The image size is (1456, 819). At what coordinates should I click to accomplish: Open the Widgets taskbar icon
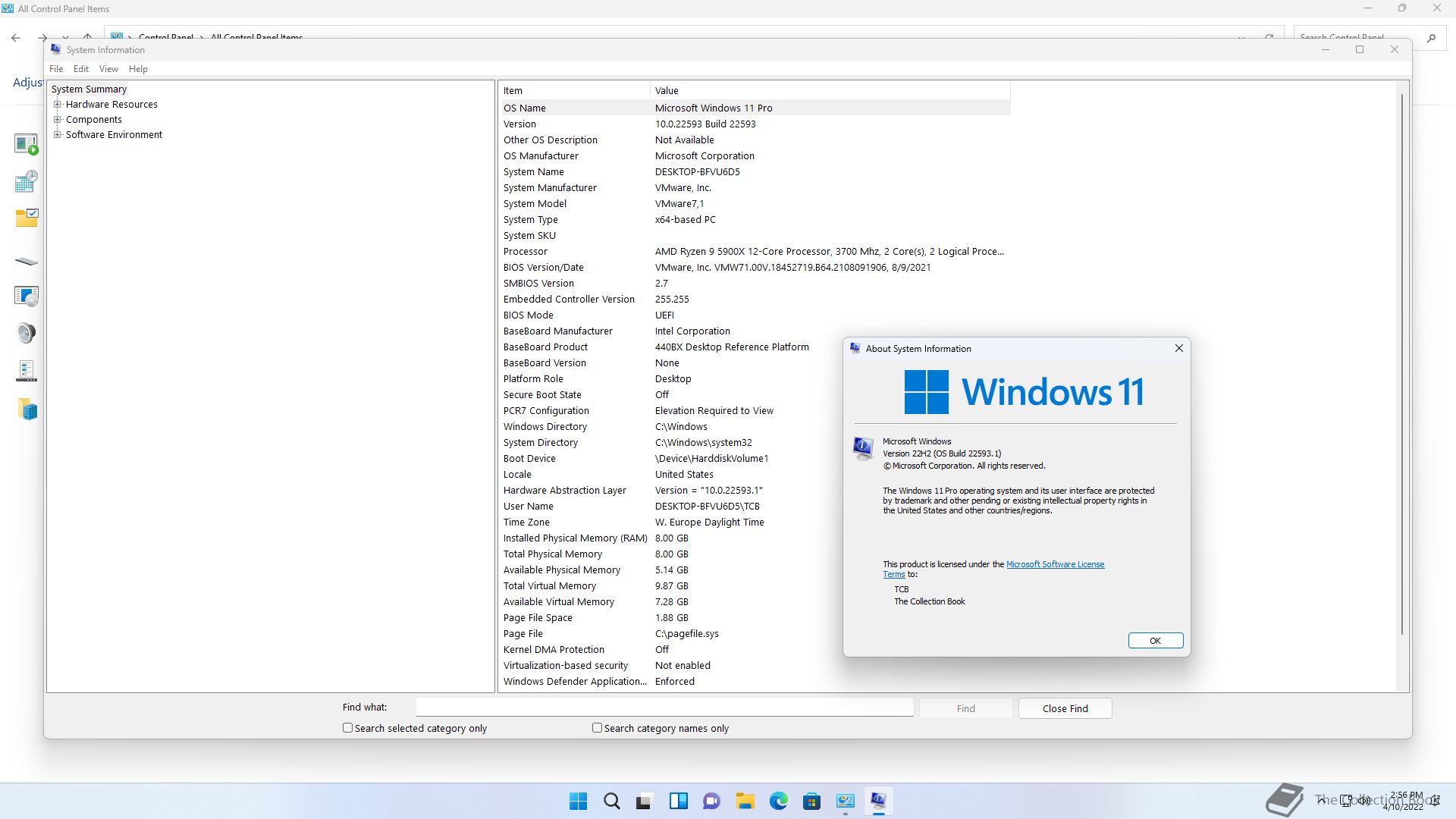678,801
